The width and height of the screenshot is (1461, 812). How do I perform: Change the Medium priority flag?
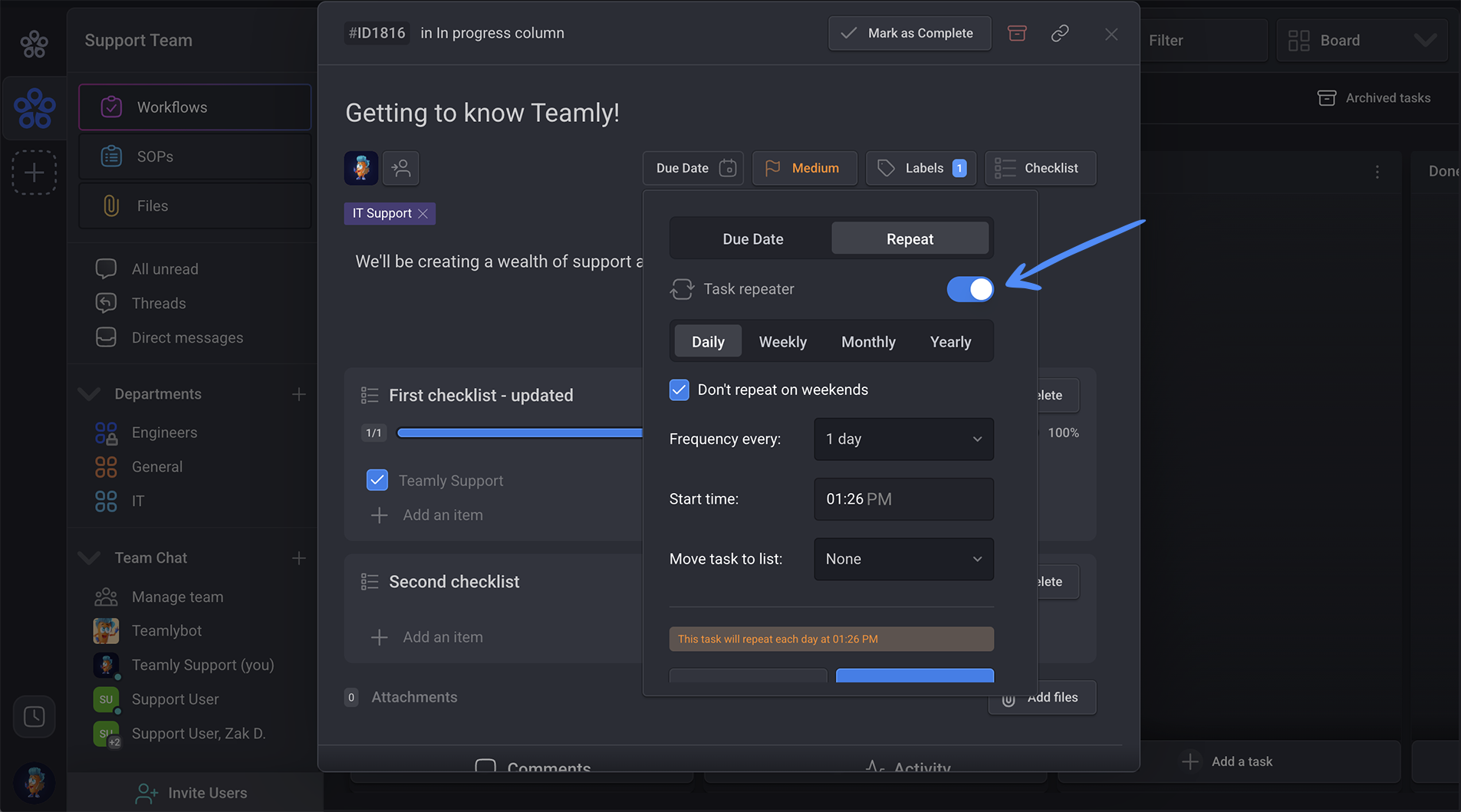[805, 168]
